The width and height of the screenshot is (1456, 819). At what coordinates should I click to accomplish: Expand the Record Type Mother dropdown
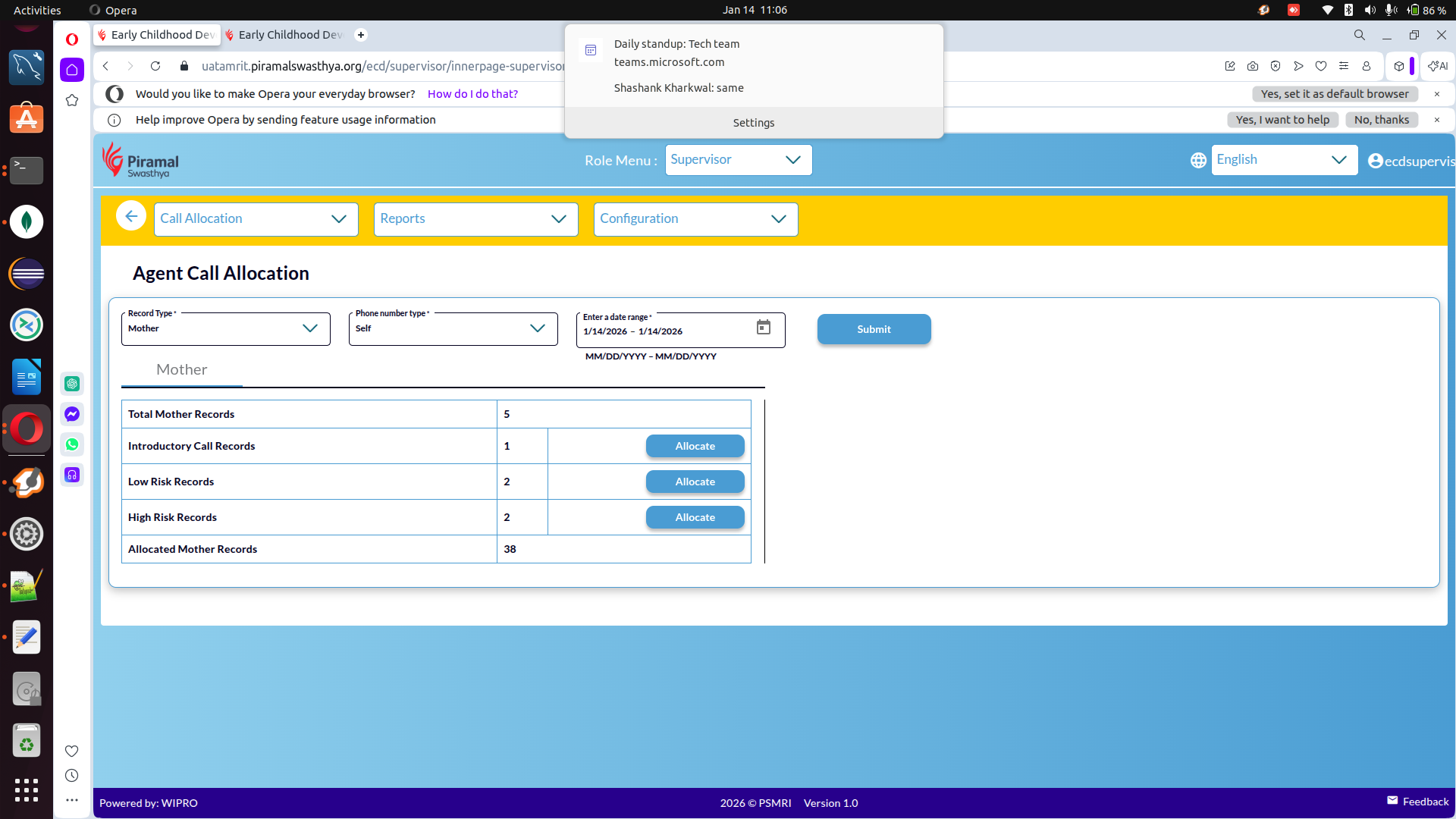[x=225, y=328]
